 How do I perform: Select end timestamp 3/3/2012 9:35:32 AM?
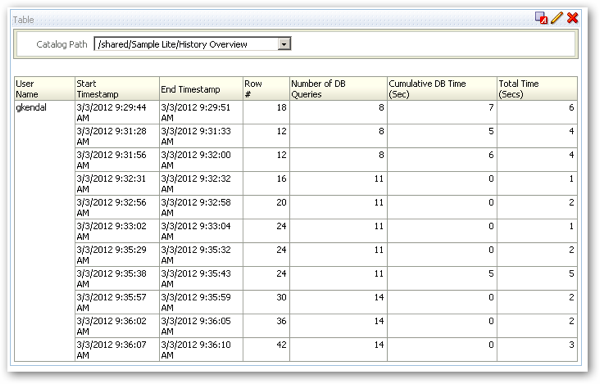[201, 255]
